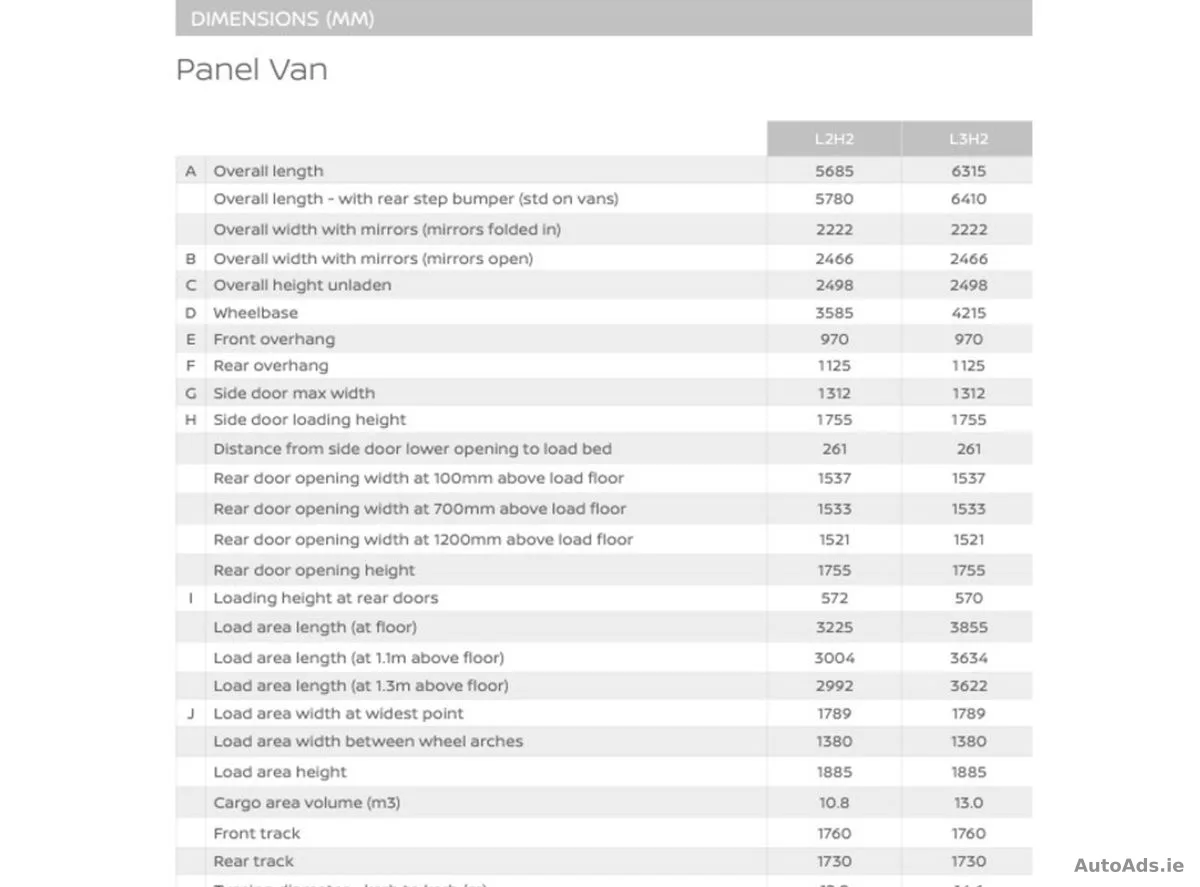Screen dimensions: 1200x887
Task: Click the Overall length row label
Action: [x=268, y=171]
